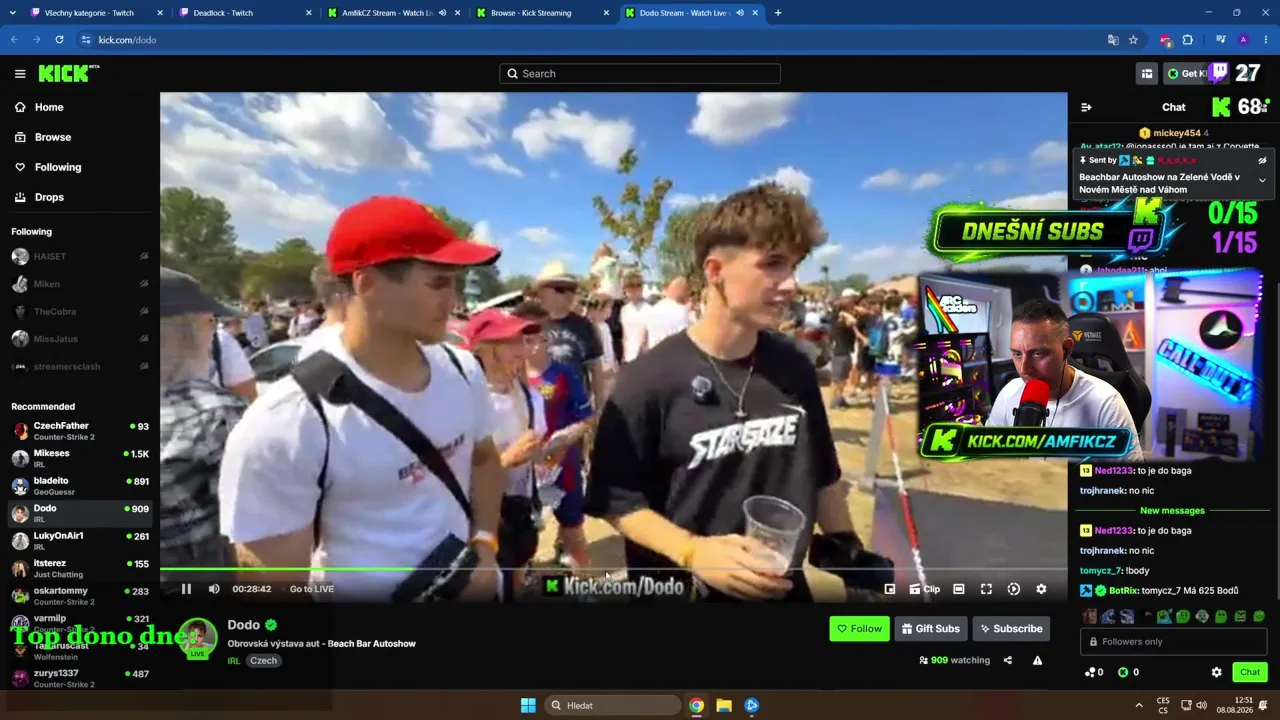Open the IRL category link
Image resolution: width=1280 pixels, height=720 pixels.
point(233,661)
